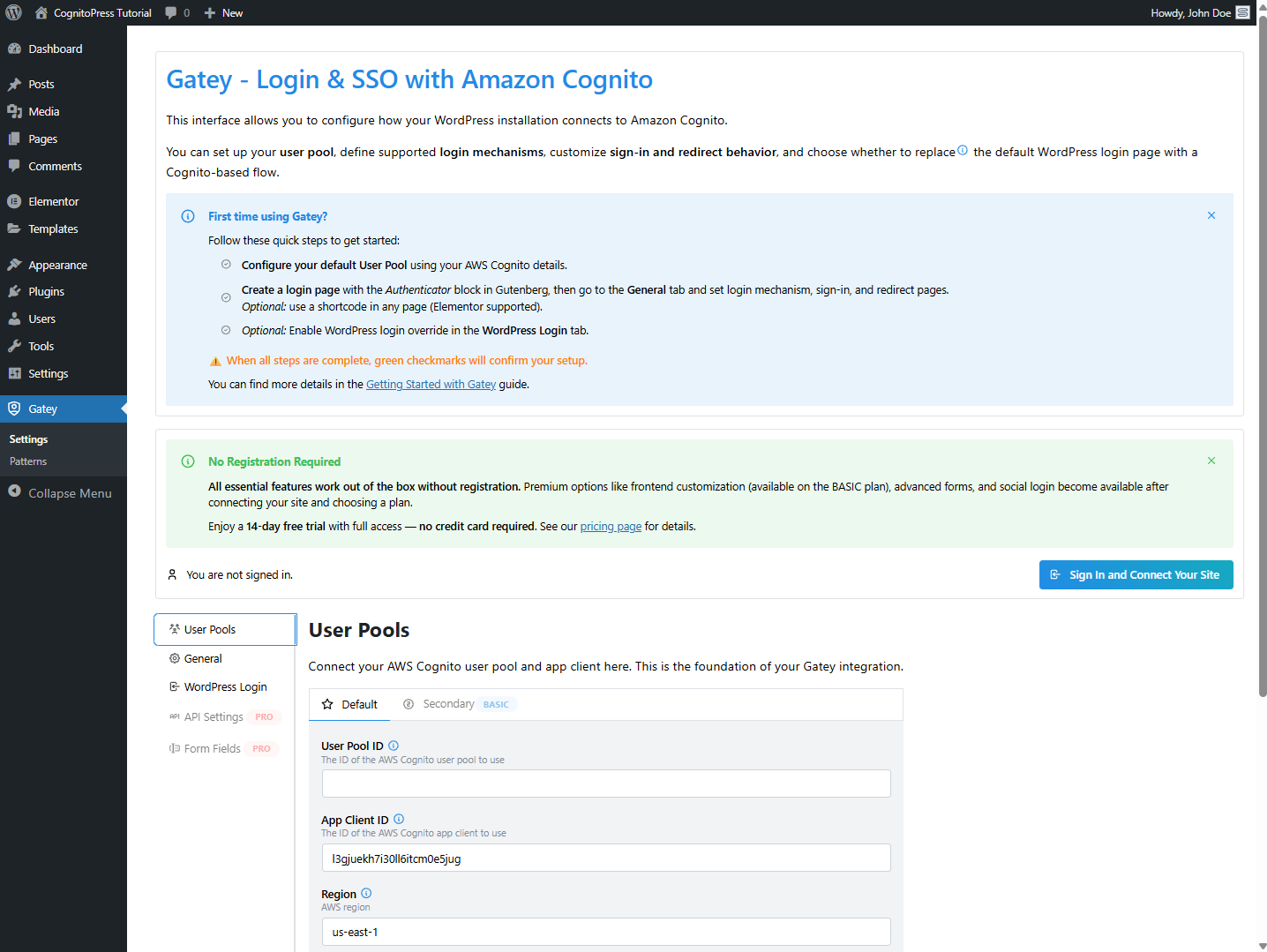Dismiss the No Registration Required notice

tap(1211, 461)
